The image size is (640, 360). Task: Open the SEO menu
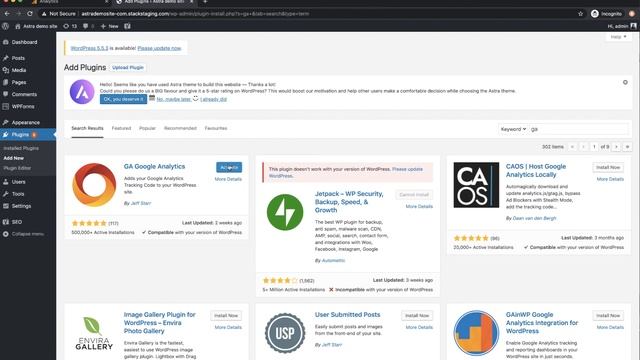pos(17,222)
